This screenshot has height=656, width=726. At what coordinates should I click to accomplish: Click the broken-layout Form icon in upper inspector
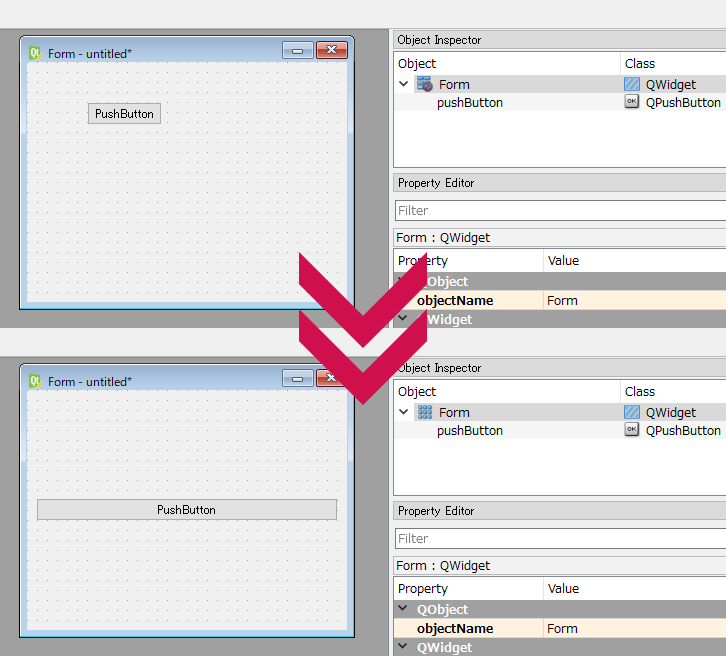pyautogui.click(x=424, y=85)
